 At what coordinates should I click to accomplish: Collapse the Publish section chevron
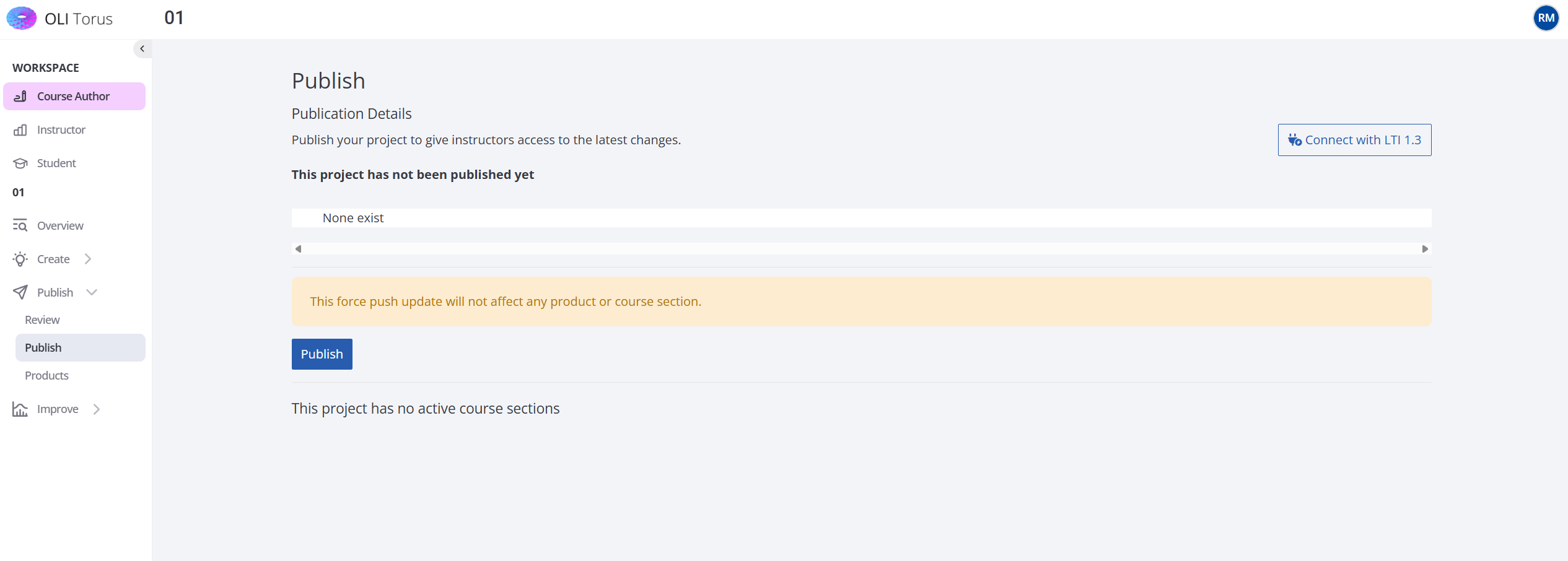[92, 292]
